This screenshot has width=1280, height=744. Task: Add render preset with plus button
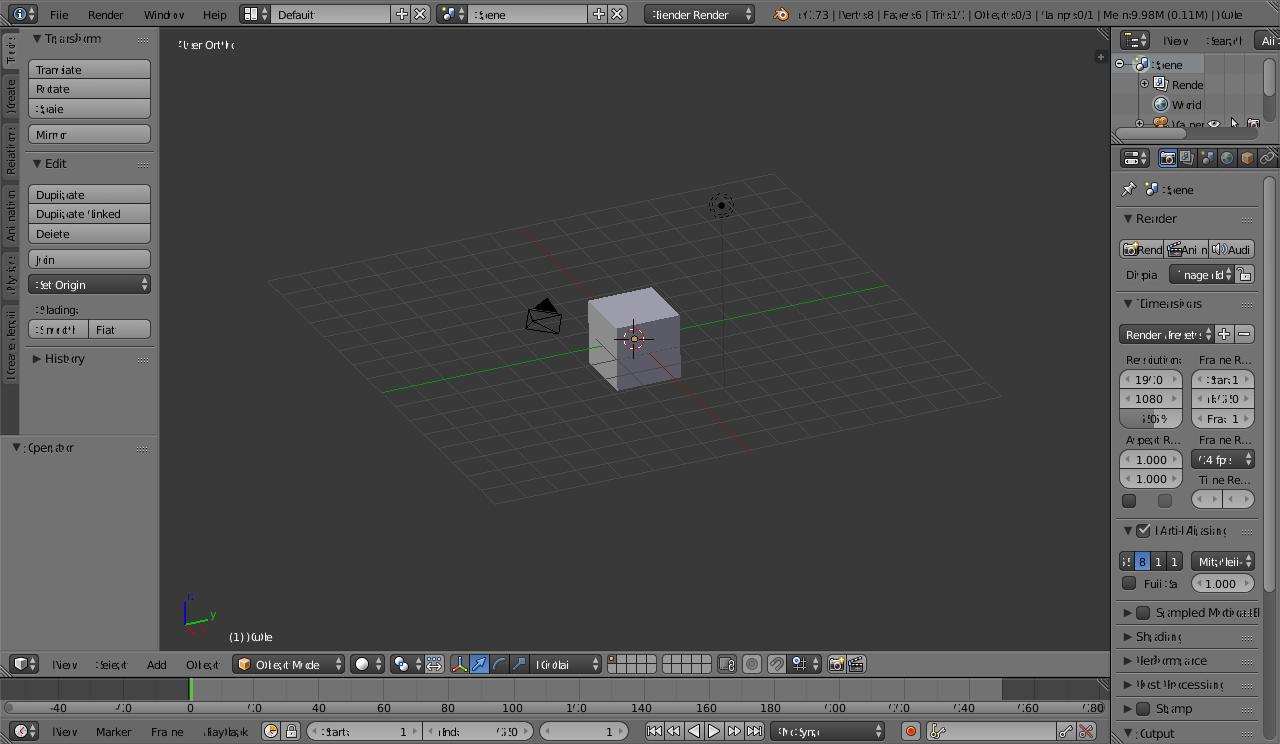(x=1224, y=334)
